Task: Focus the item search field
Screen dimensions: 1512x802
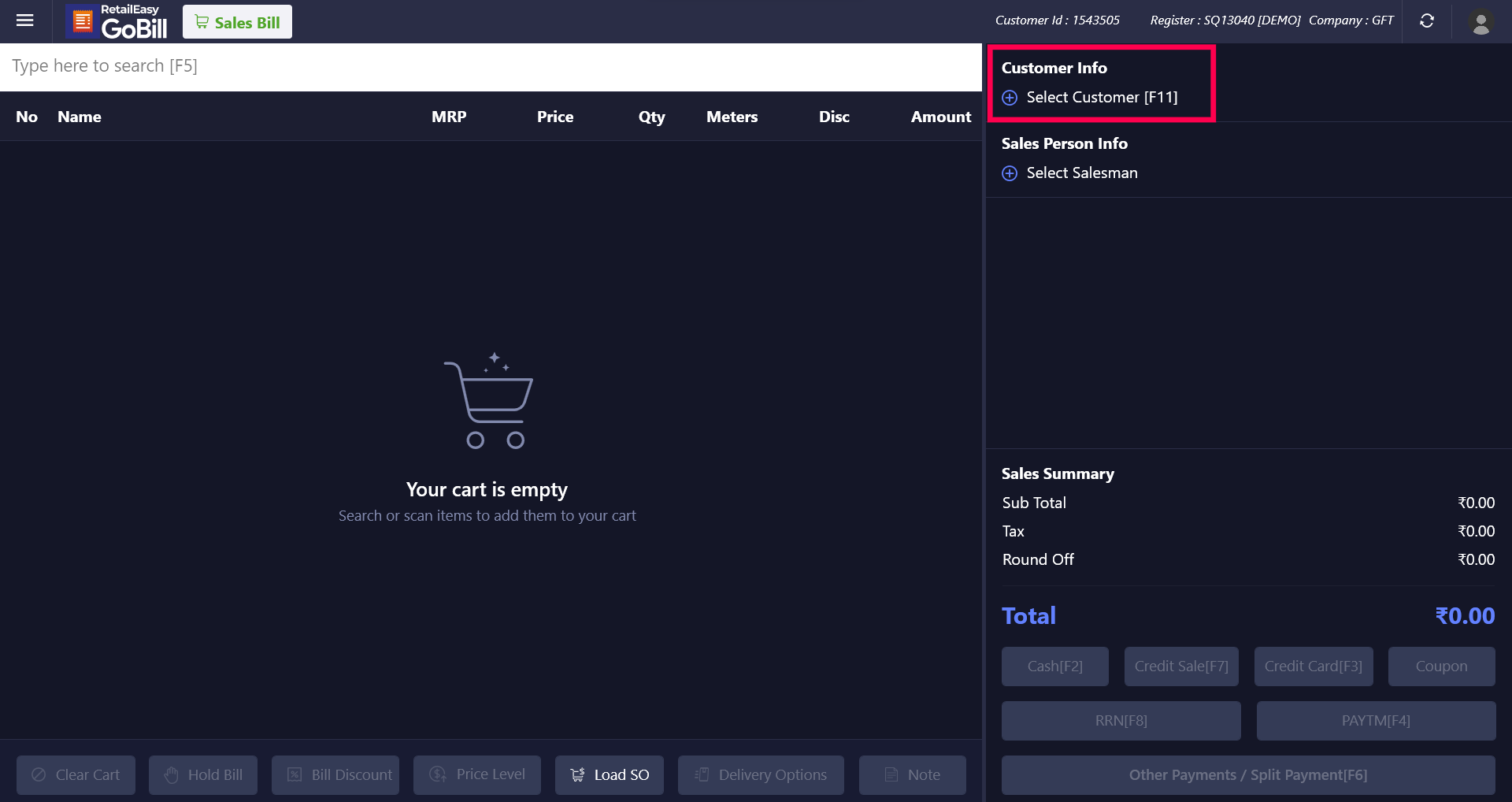Action: pos(491,66)
